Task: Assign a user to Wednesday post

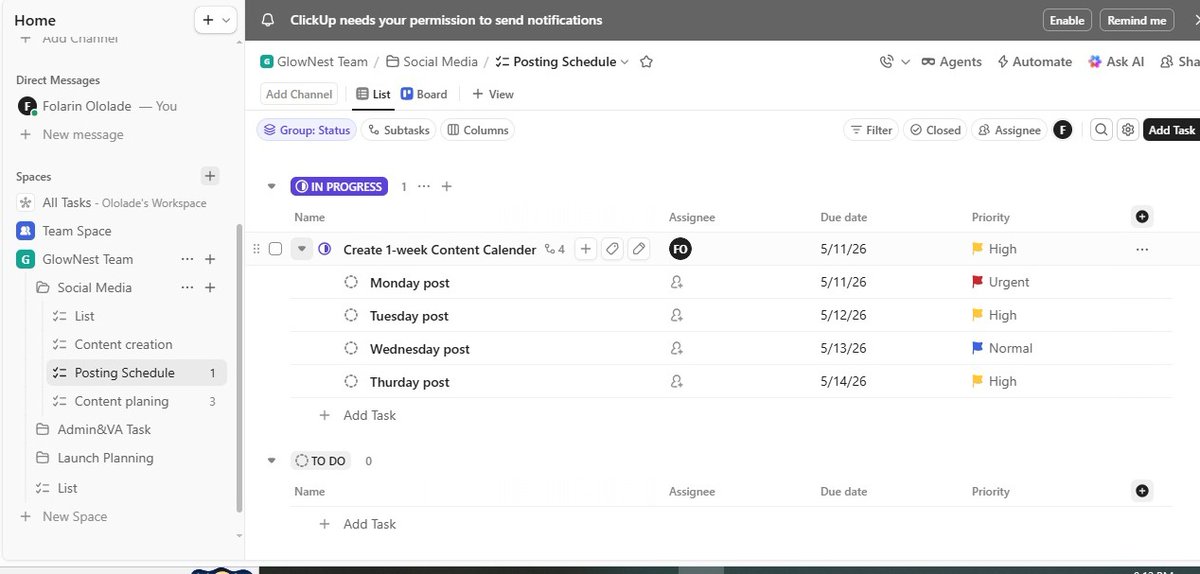Action: click(677, 349)
